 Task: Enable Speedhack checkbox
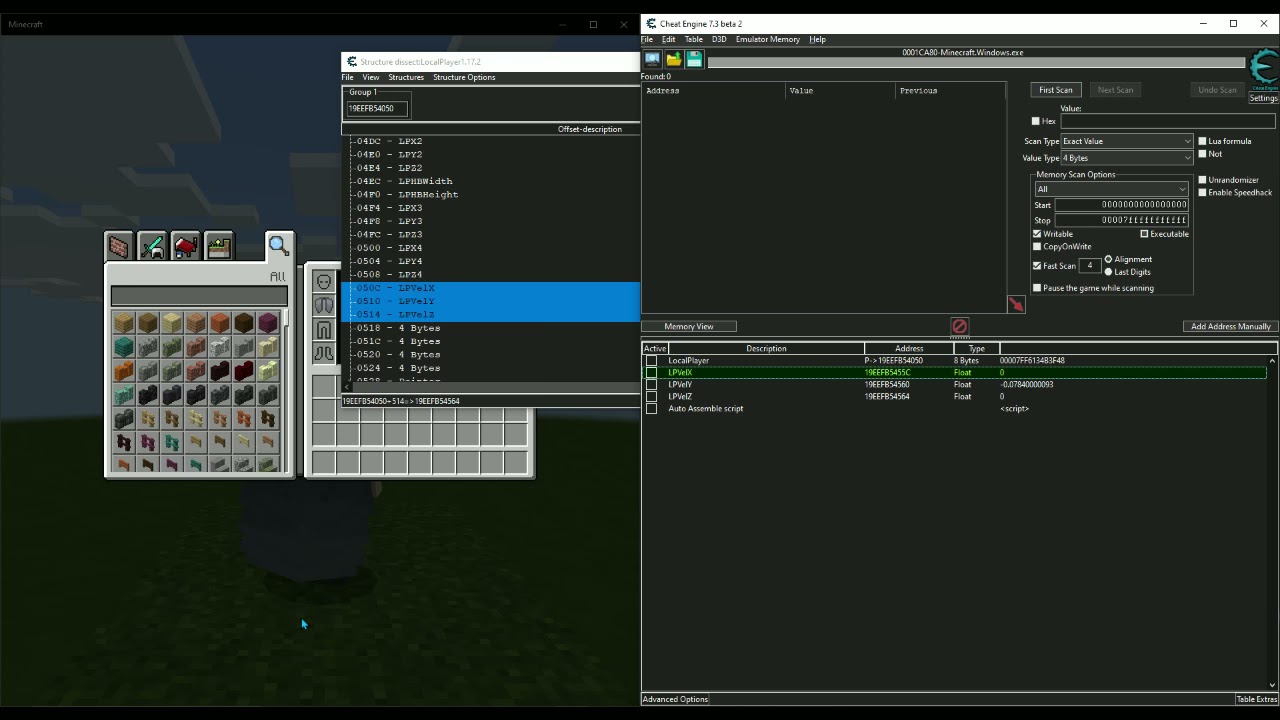[x=1202, y=192]
